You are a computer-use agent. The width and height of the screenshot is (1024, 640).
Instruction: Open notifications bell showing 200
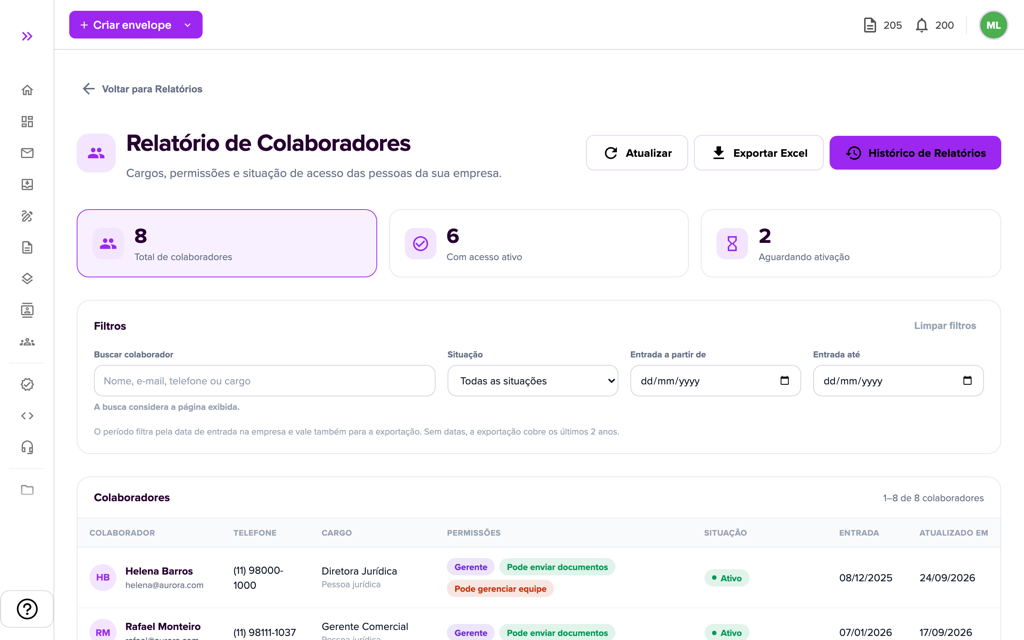(921, 25)
